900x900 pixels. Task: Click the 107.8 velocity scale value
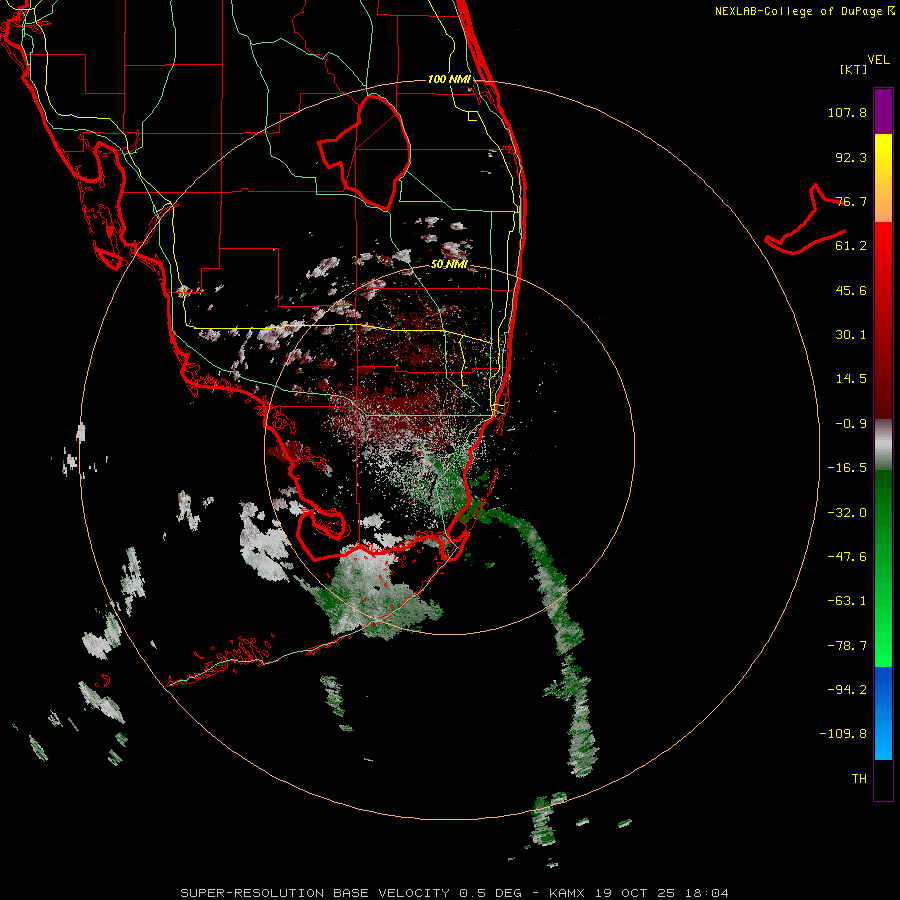click(x=847, y=112)
